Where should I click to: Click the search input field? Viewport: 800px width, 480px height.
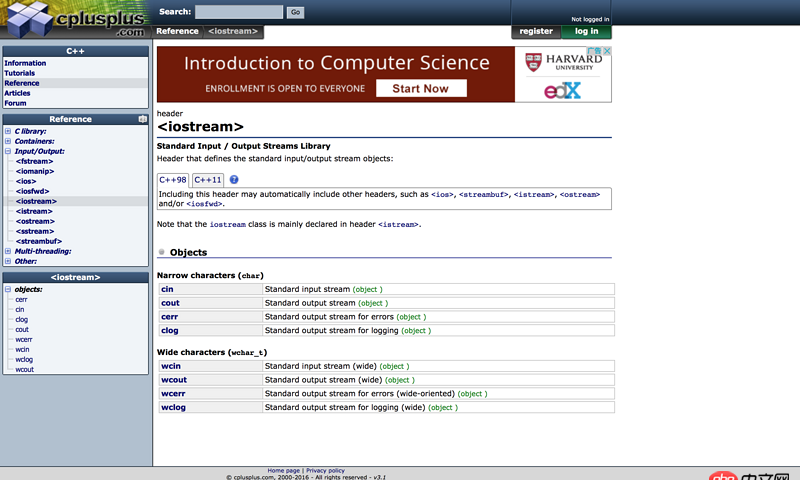[x=239, y=12]
